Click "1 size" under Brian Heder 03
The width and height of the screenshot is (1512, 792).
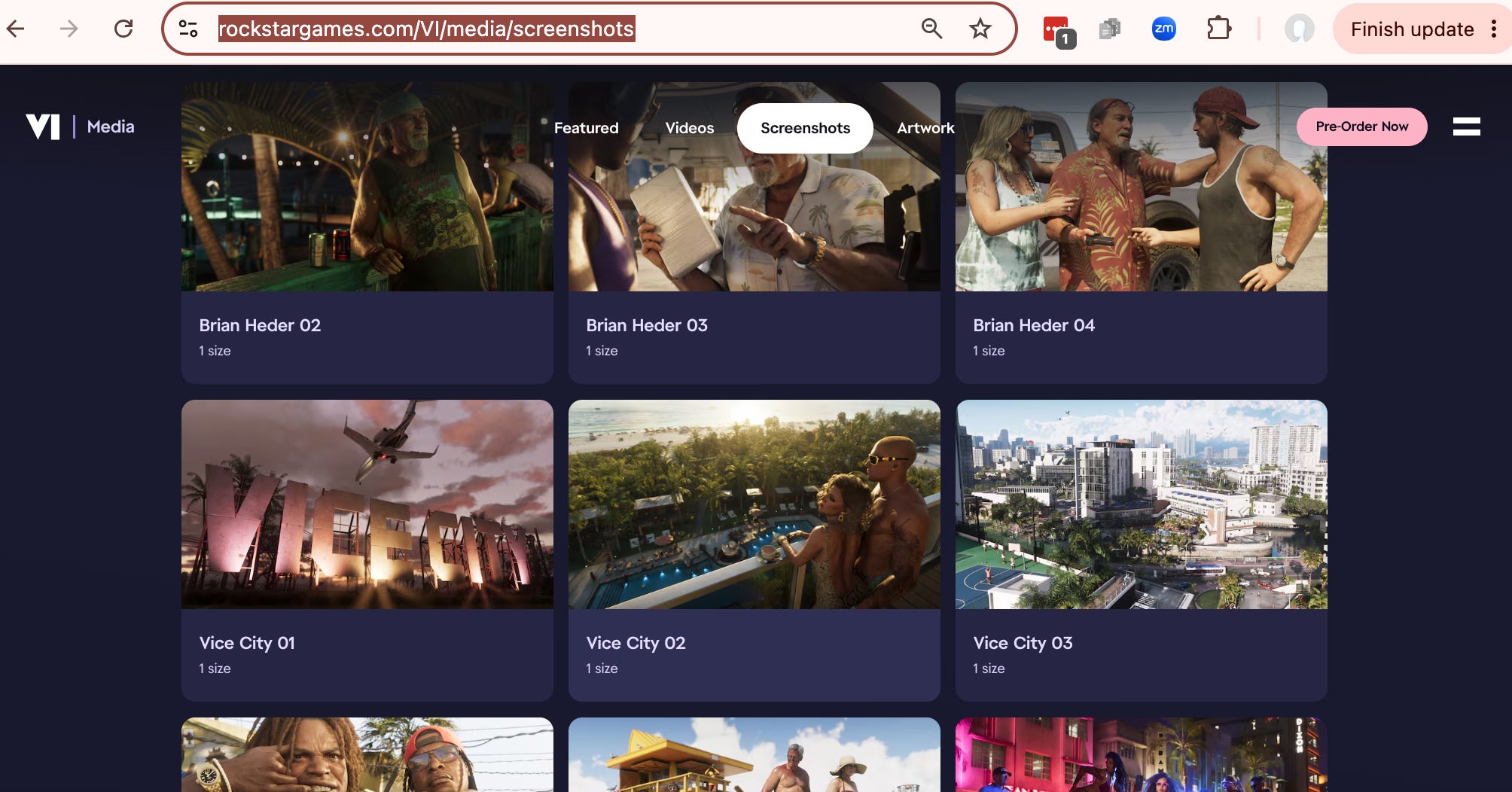[602, 351]
